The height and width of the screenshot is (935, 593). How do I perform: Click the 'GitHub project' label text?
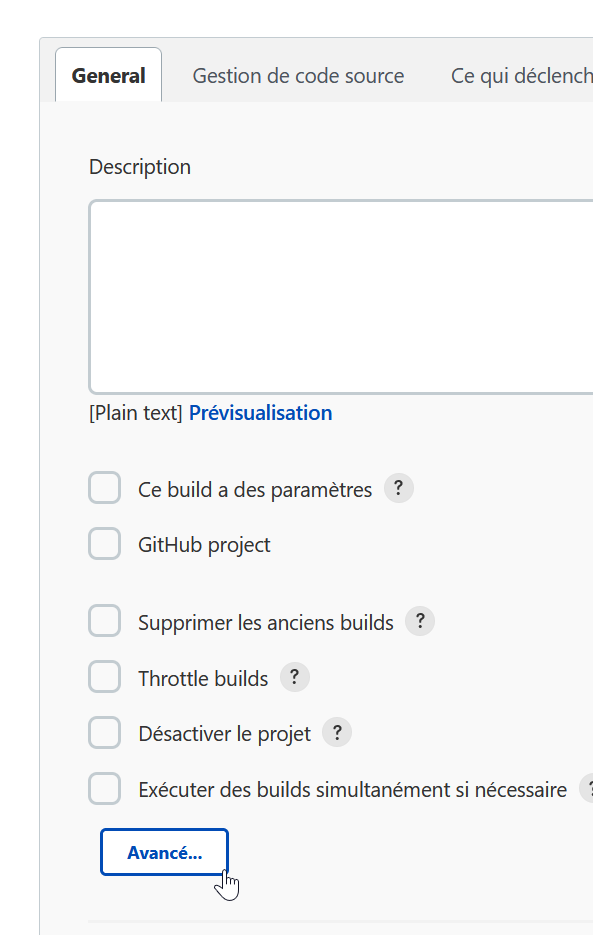coord(204,545)
